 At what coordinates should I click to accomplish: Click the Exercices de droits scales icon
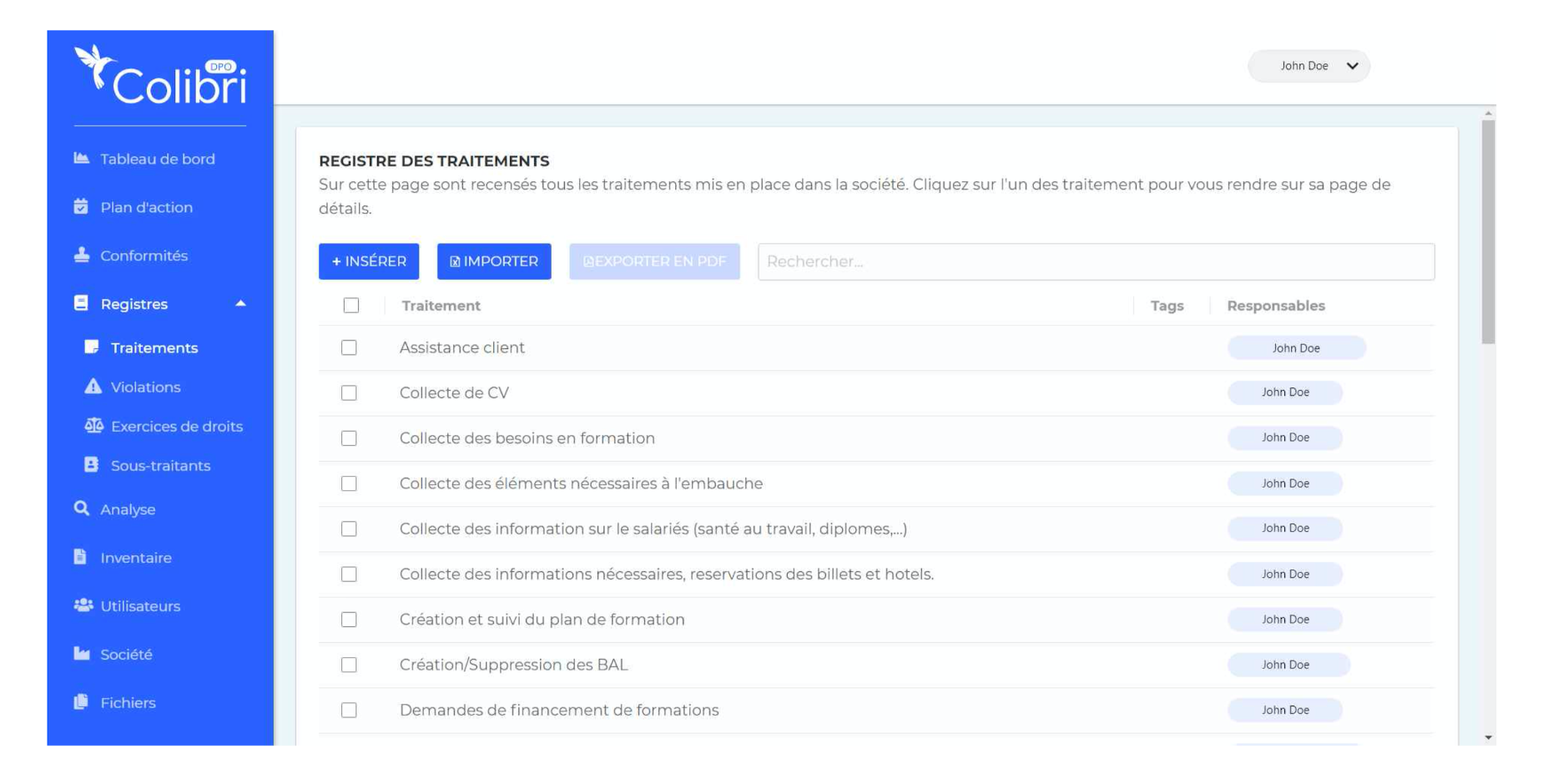[x=93, y=425]
